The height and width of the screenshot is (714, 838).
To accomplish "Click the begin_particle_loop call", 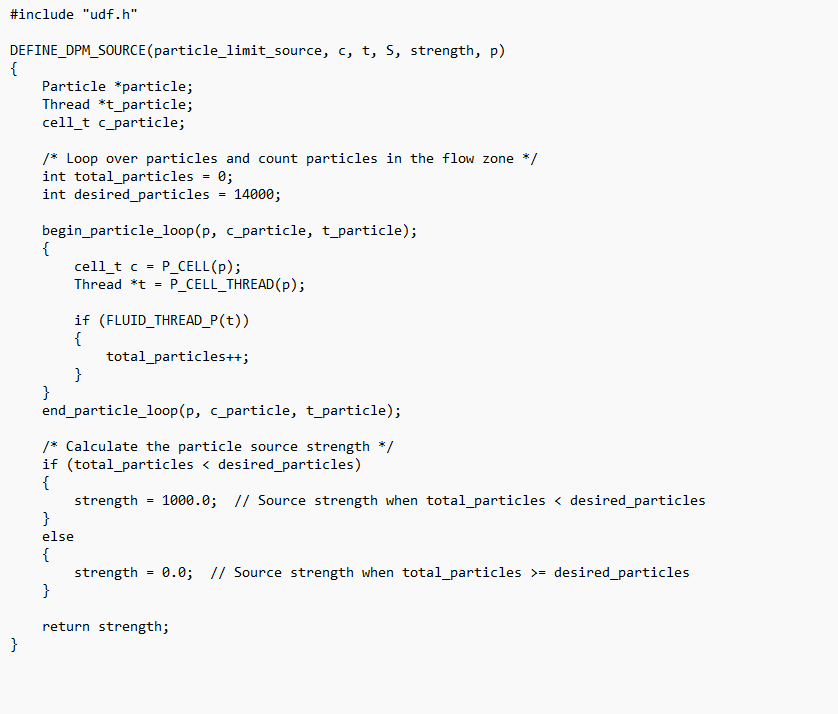I will tap(120, 230).
